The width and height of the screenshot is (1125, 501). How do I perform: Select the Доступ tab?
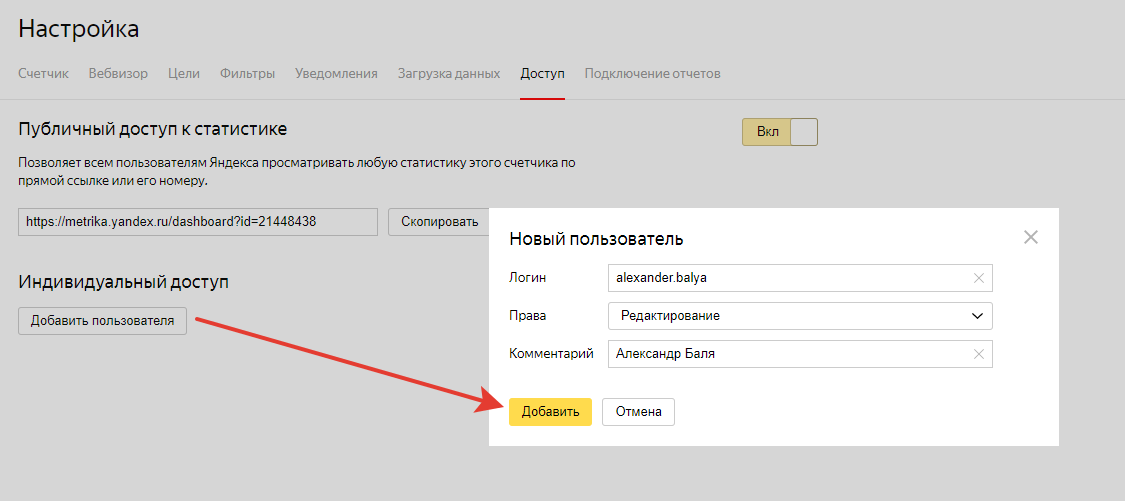pos(542,74)
